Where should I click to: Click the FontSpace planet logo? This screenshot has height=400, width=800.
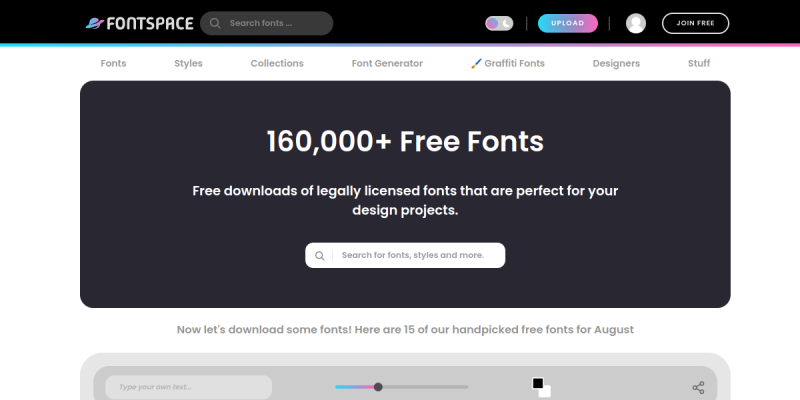coord(95,23)
